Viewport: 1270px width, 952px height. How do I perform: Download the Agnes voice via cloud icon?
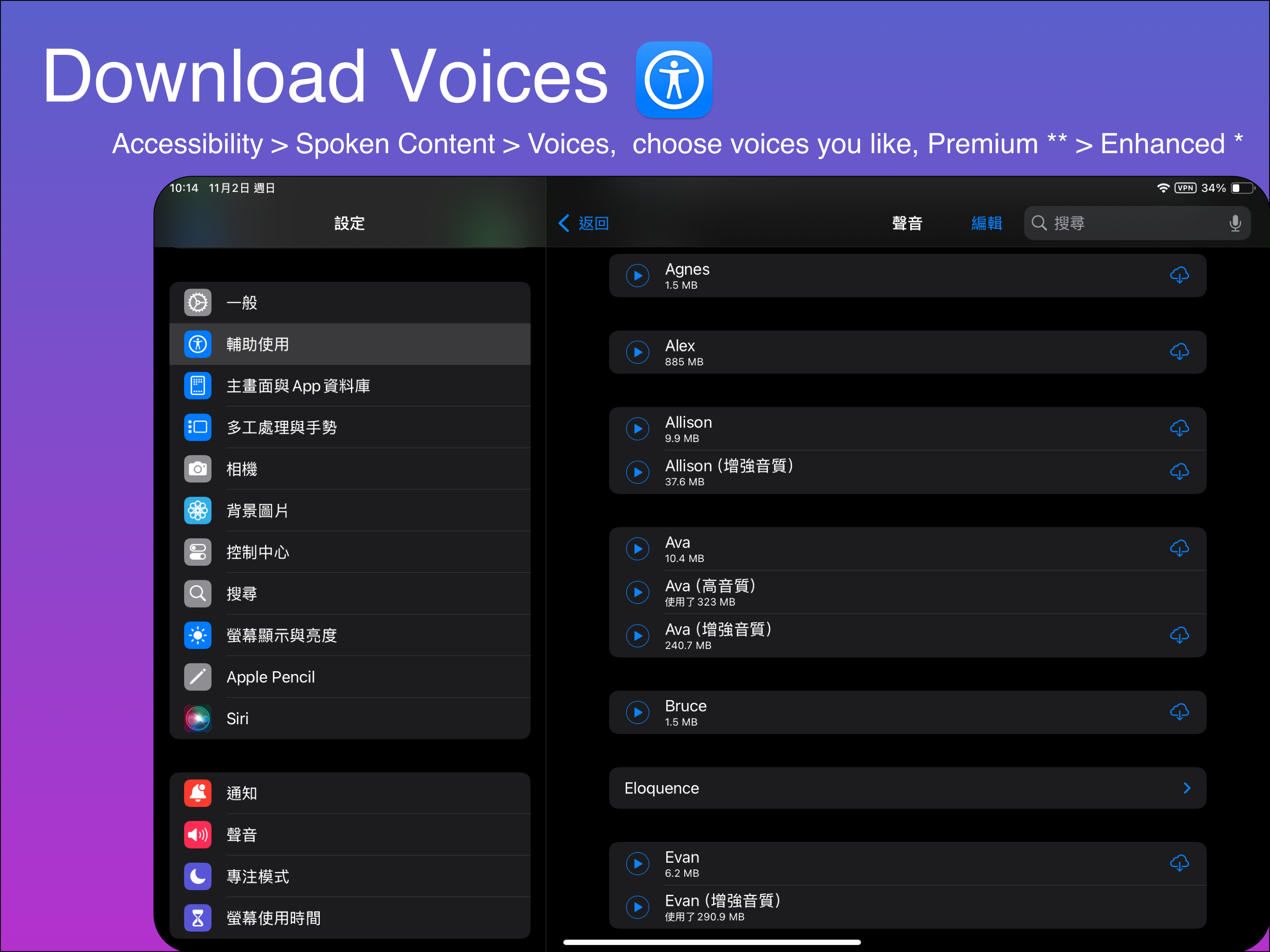[x=1179, y=275]
